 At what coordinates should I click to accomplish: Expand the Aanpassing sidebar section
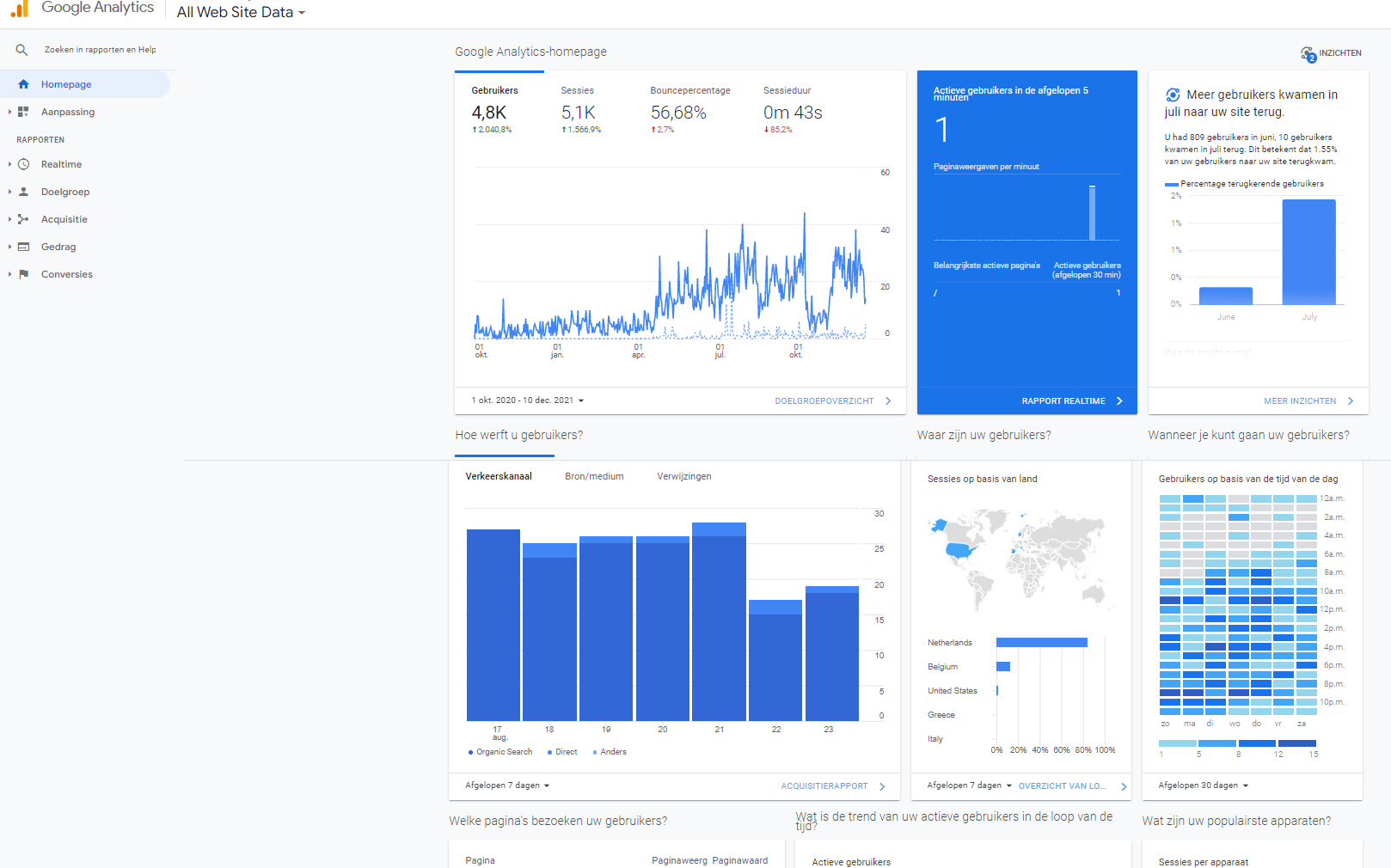[9, 112]
